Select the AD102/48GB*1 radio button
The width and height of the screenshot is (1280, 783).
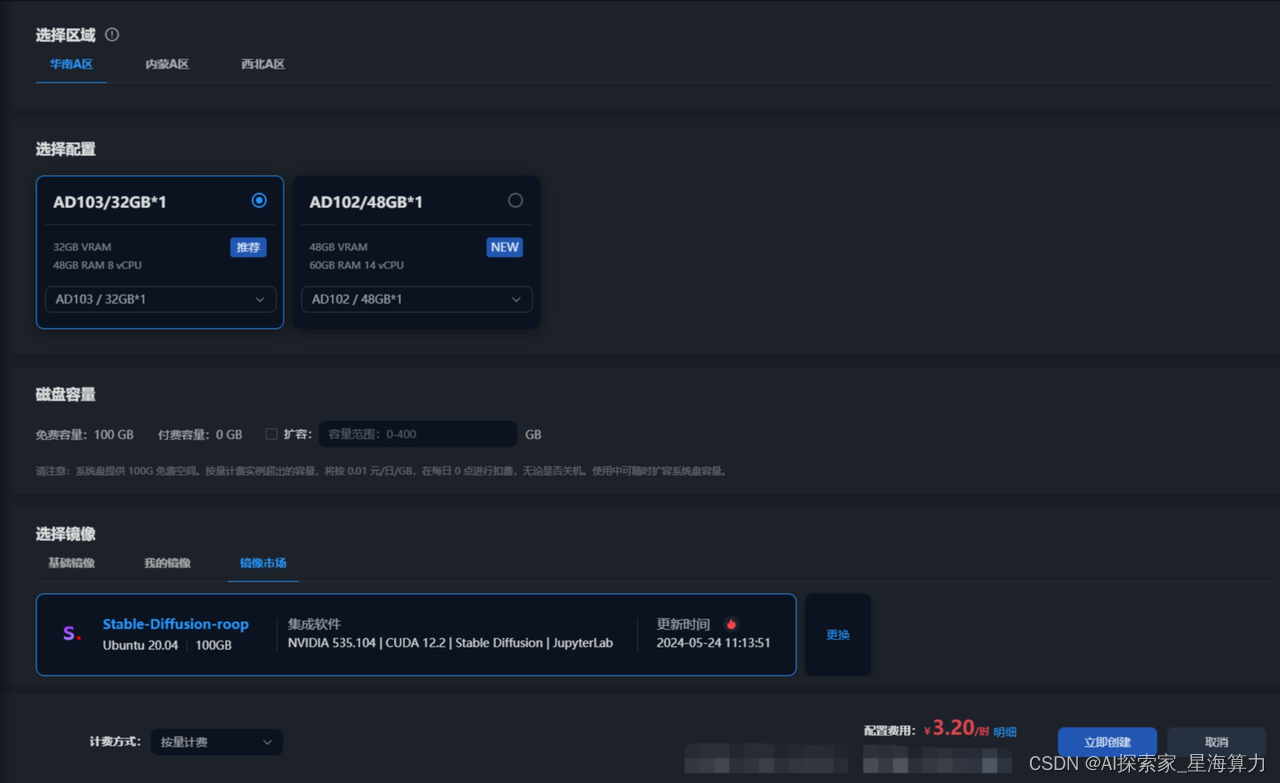tap(515, 200)
